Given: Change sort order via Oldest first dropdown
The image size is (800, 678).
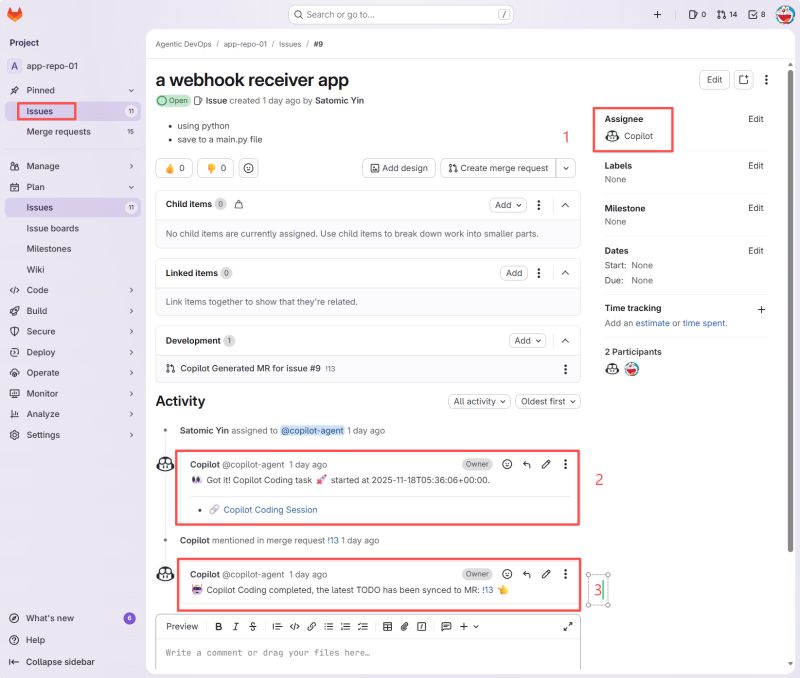Looking at the screenshot, I should tap(548, 401).
